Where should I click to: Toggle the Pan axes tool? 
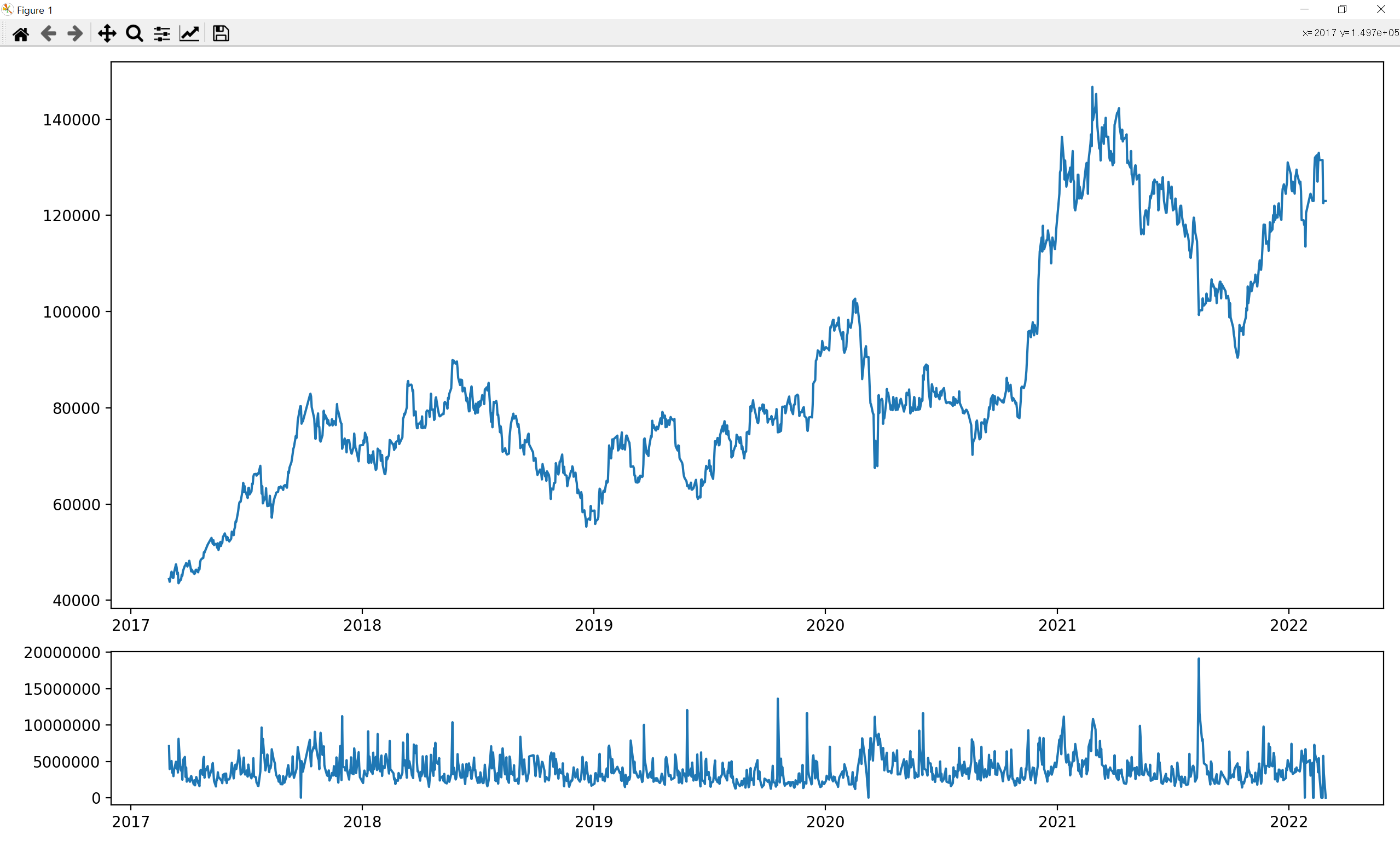107,34
